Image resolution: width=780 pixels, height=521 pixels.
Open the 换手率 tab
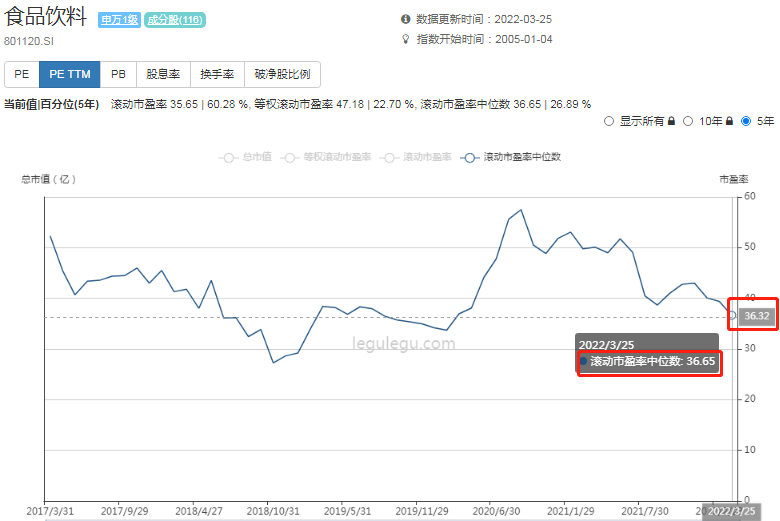pos(217,74)
